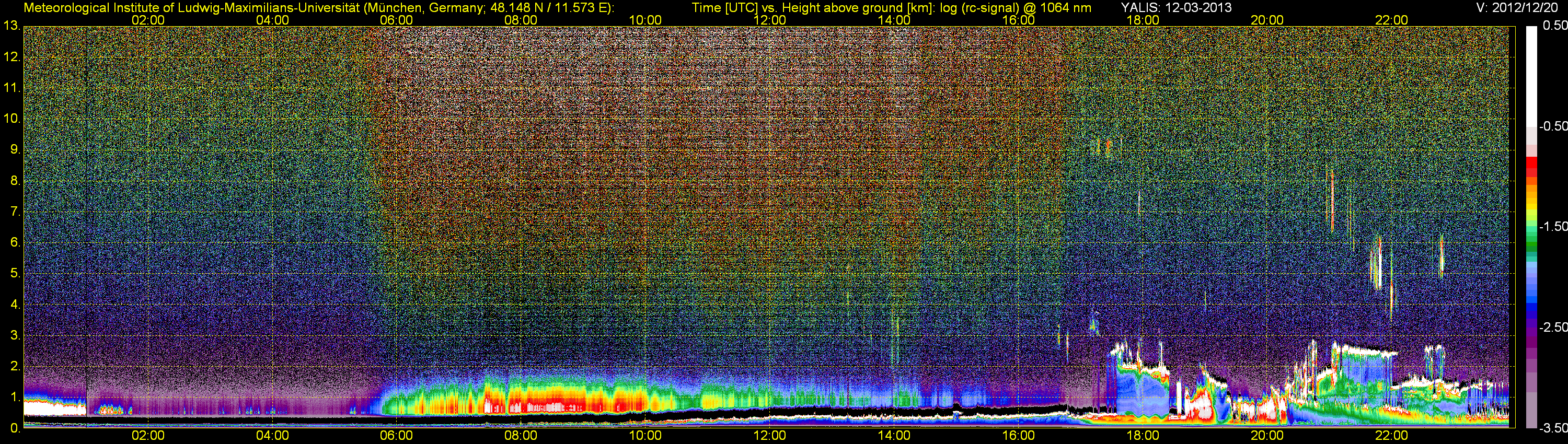
Task: Pick the white top segment of the color bar
Action: tap(1531, 76)
